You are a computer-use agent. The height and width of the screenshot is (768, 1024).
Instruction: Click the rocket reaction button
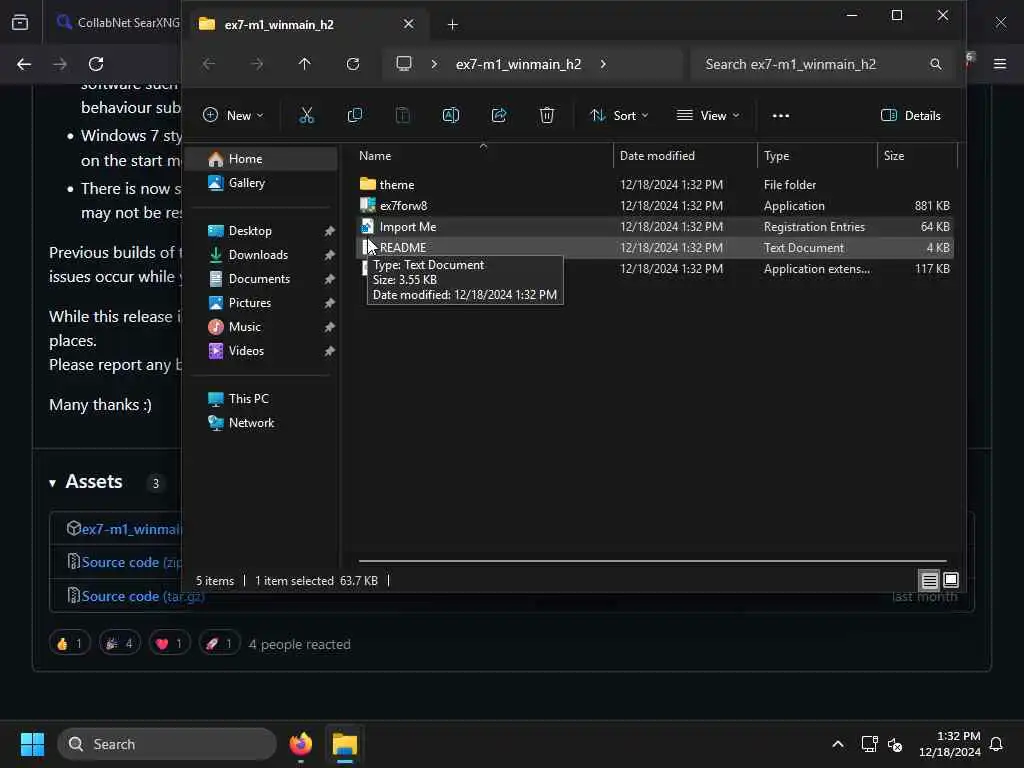tap(219, 644)
